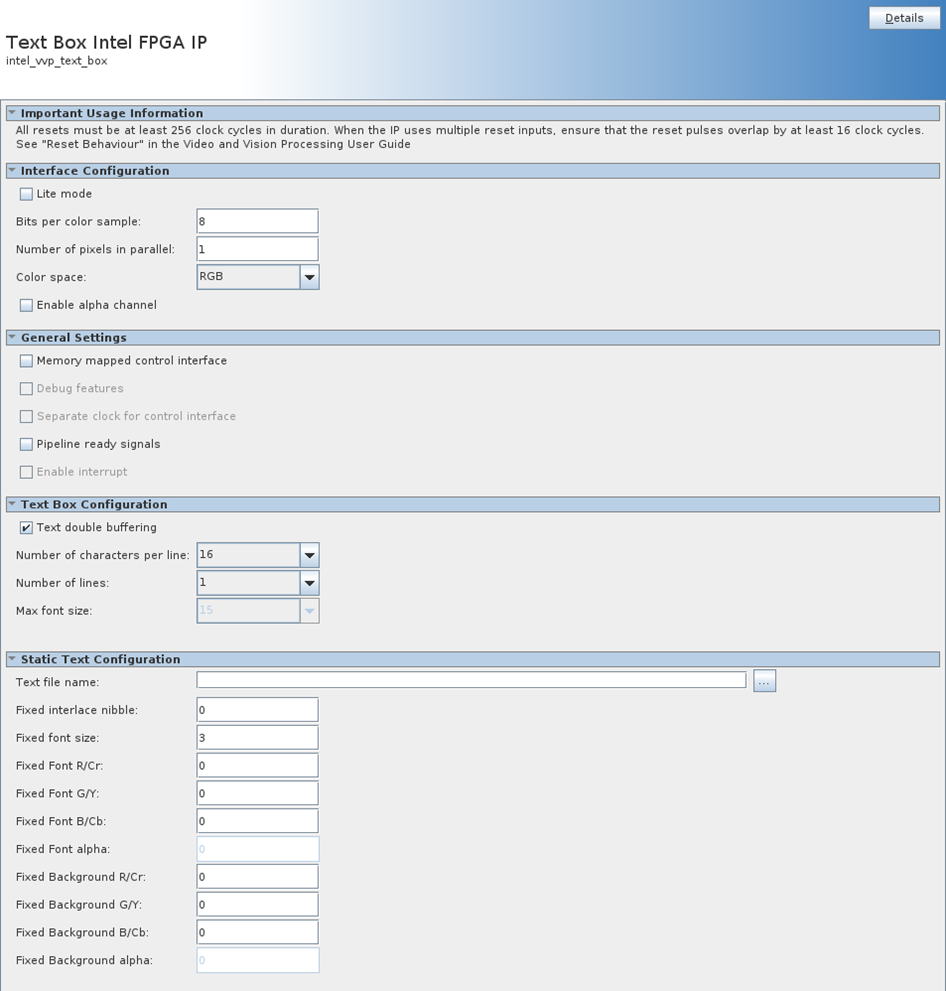Click the Fixed interlace nibble field

pos(257,710)
